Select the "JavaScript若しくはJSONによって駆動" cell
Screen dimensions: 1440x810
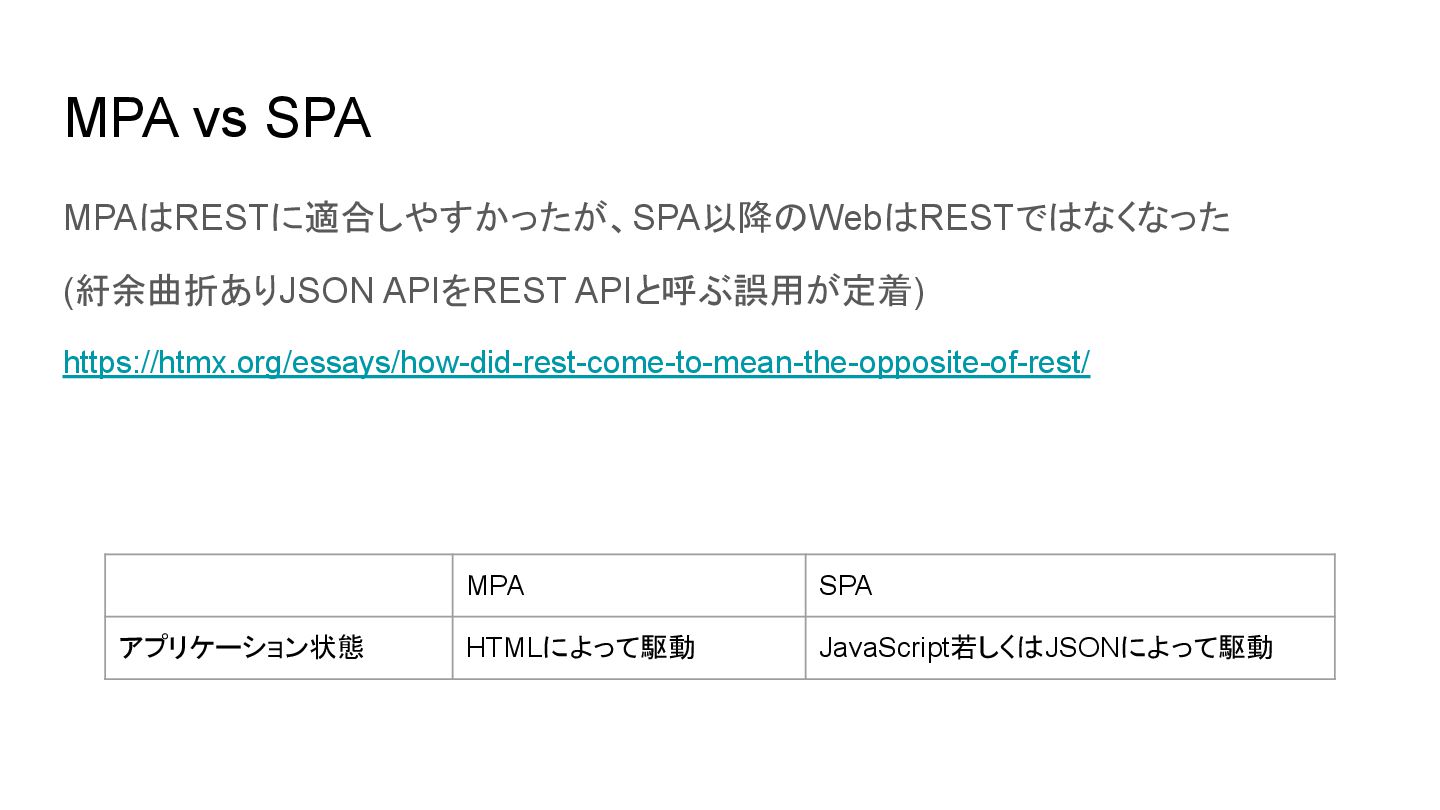[x=1069, y=648]
